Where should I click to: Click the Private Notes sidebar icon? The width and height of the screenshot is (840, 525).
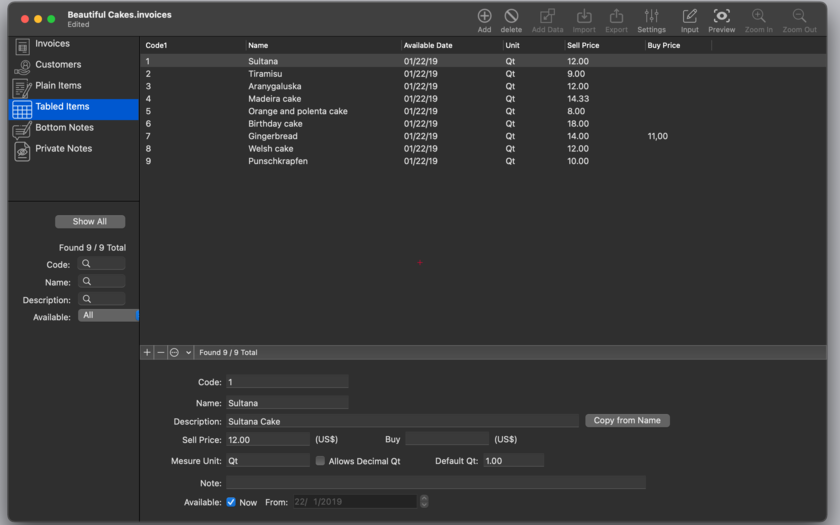pos(22,152)
